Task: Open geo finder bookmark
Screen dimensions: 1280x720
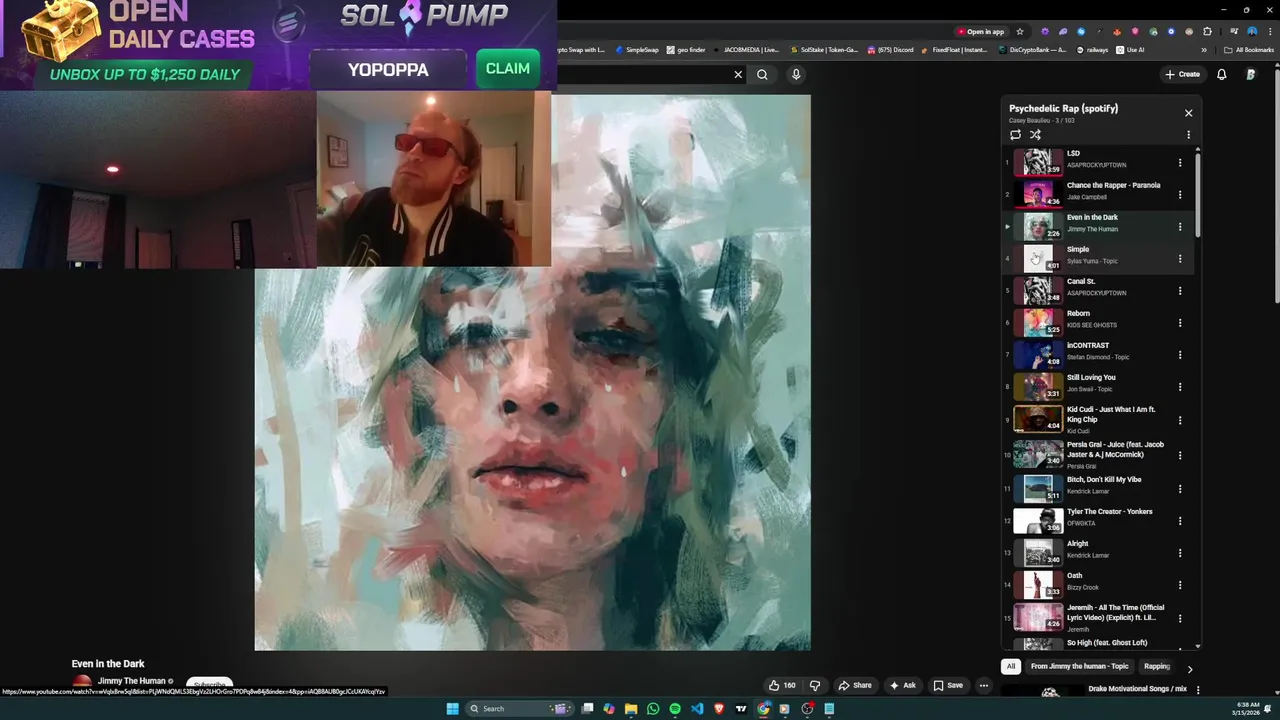Action: 685,49
